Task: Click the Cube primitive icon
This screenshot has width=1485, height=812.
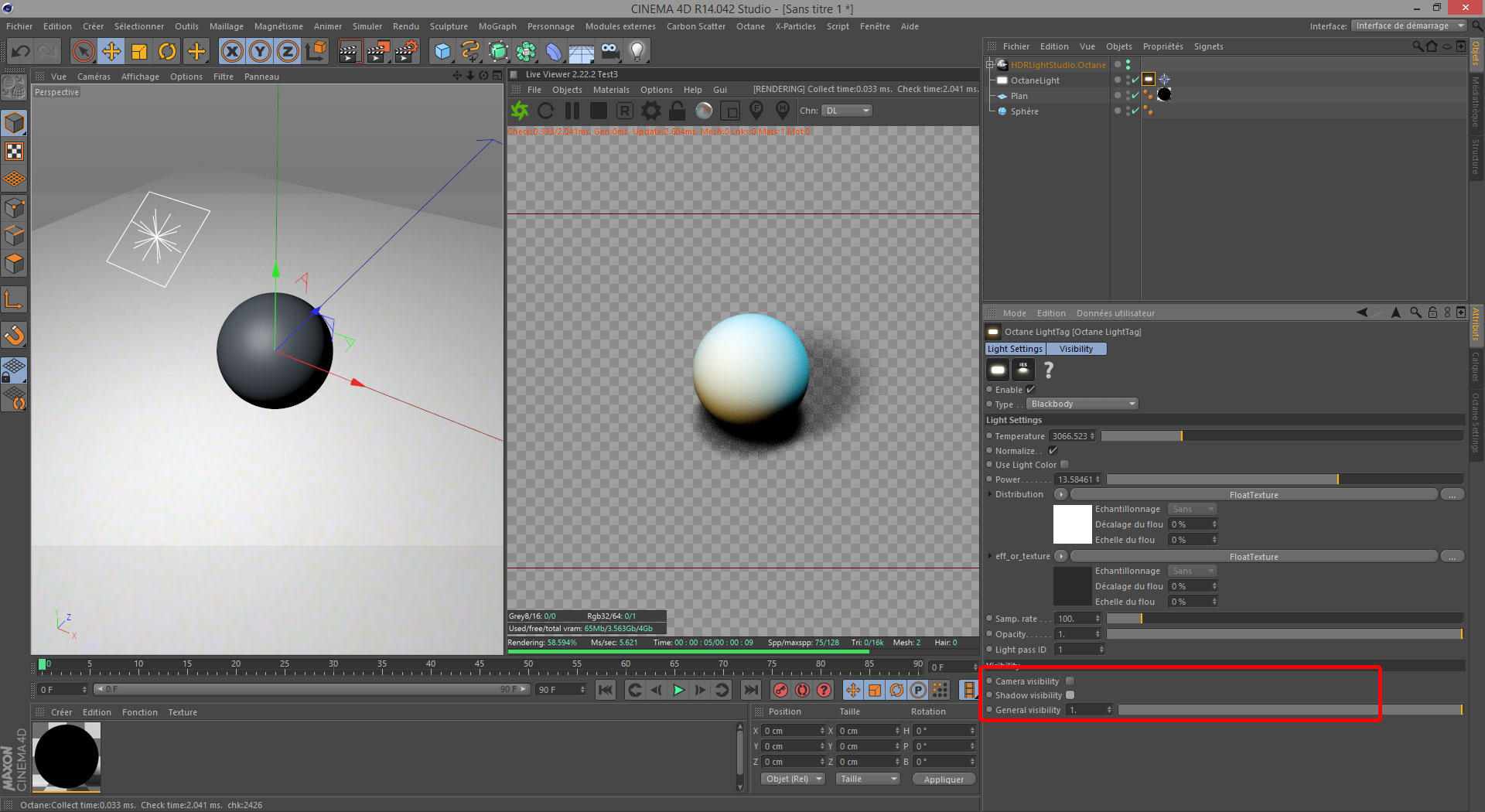Action: [x=442, y=52]
